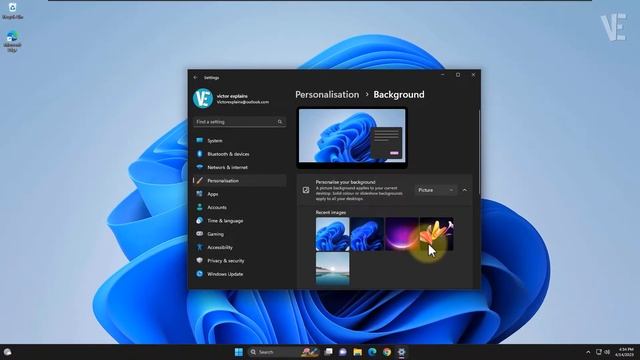This screenshot has width=640, height=360.
Task: Select the orange flower recent image
Action: [436, 234]
